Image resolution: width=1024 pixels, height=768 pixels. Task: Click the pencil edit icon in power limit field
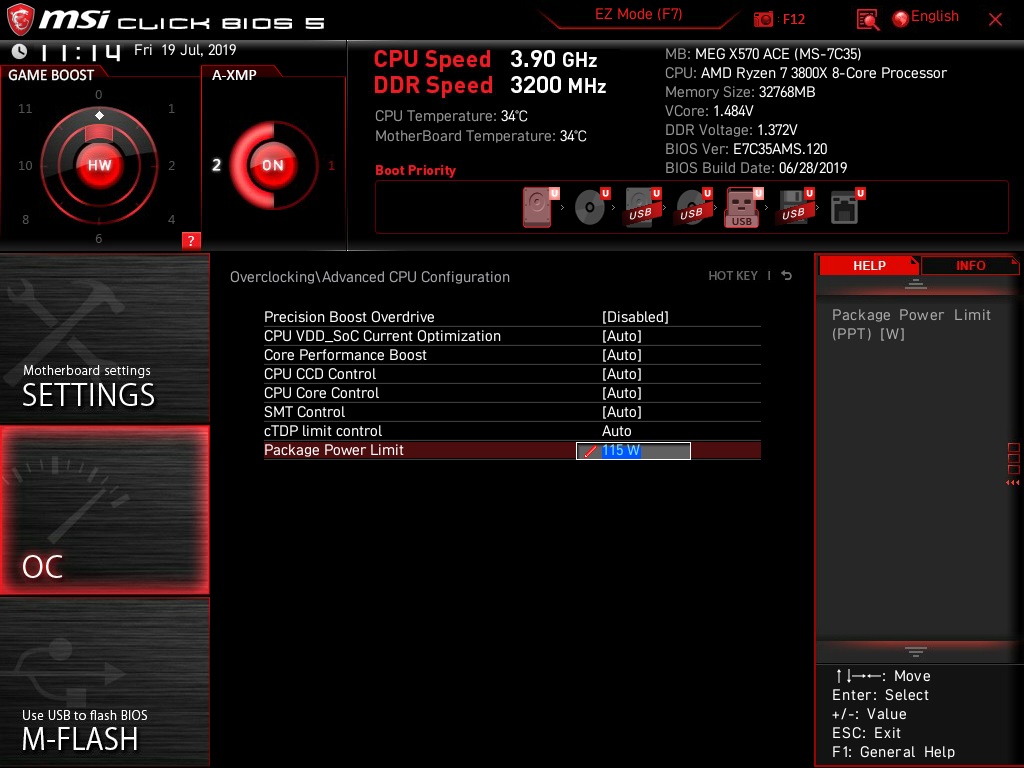point(590,451)
